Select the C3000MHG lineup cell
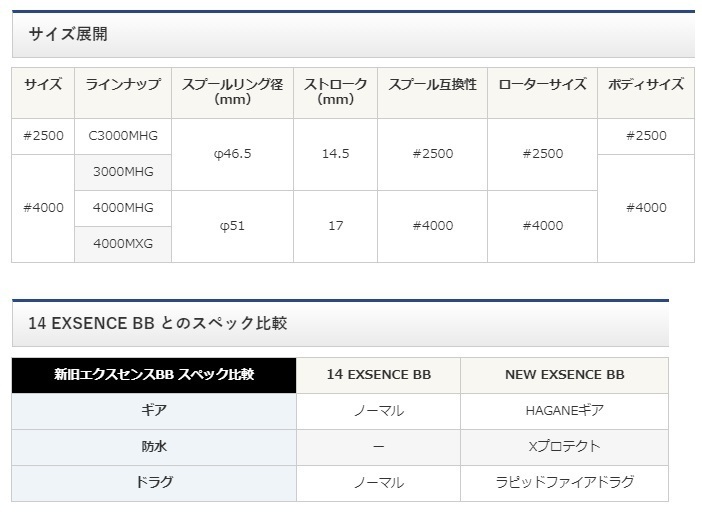Image resolution: width=702 pixels, height=521 pixels. click(122, 136)
